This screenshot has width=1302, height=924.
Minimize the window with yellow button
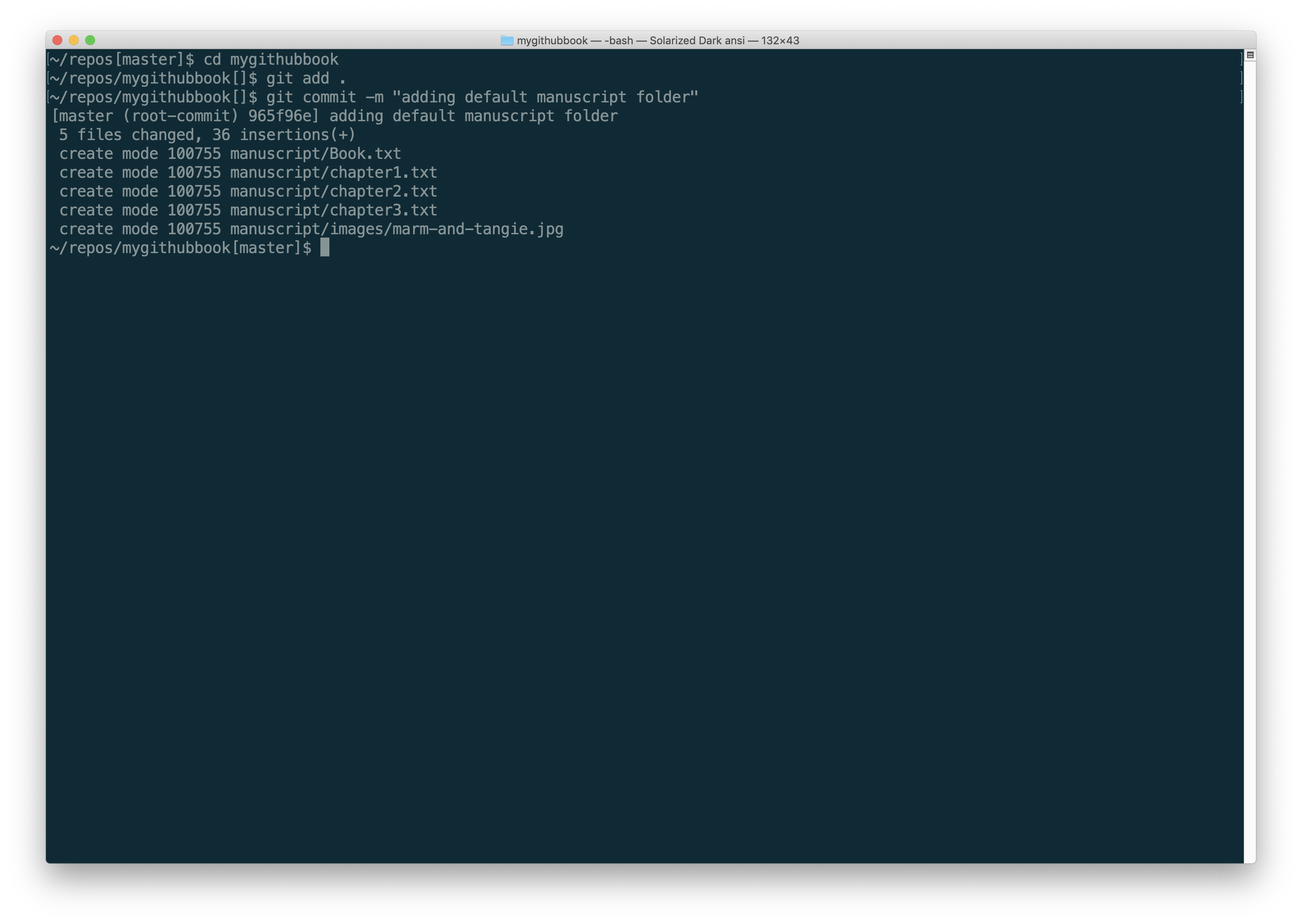74,41
